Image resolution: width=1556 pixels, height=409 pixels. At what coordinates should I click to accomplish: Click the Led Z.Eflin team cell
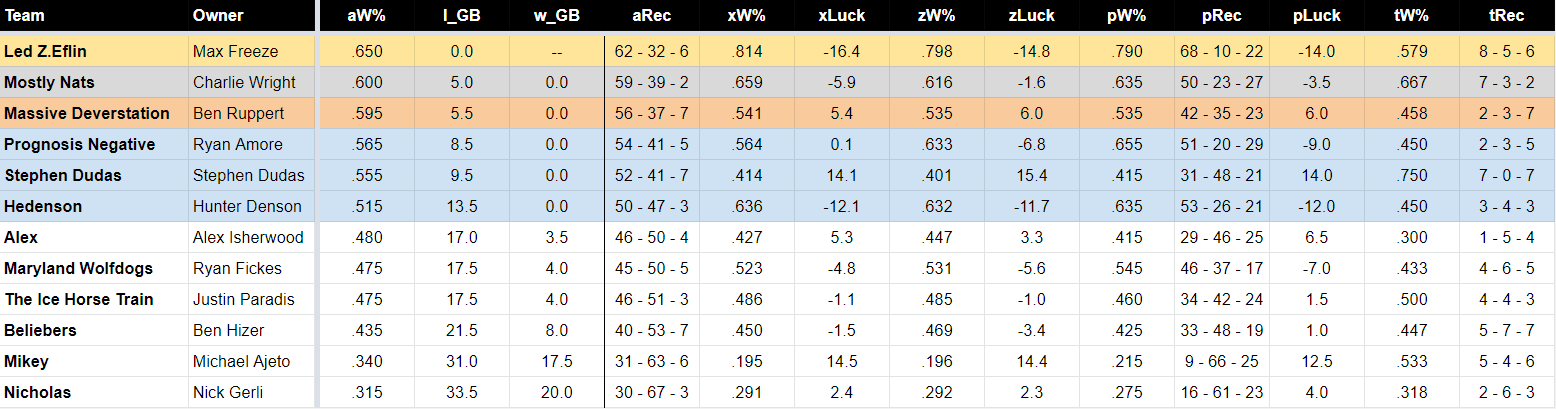[x=94, y=51]
